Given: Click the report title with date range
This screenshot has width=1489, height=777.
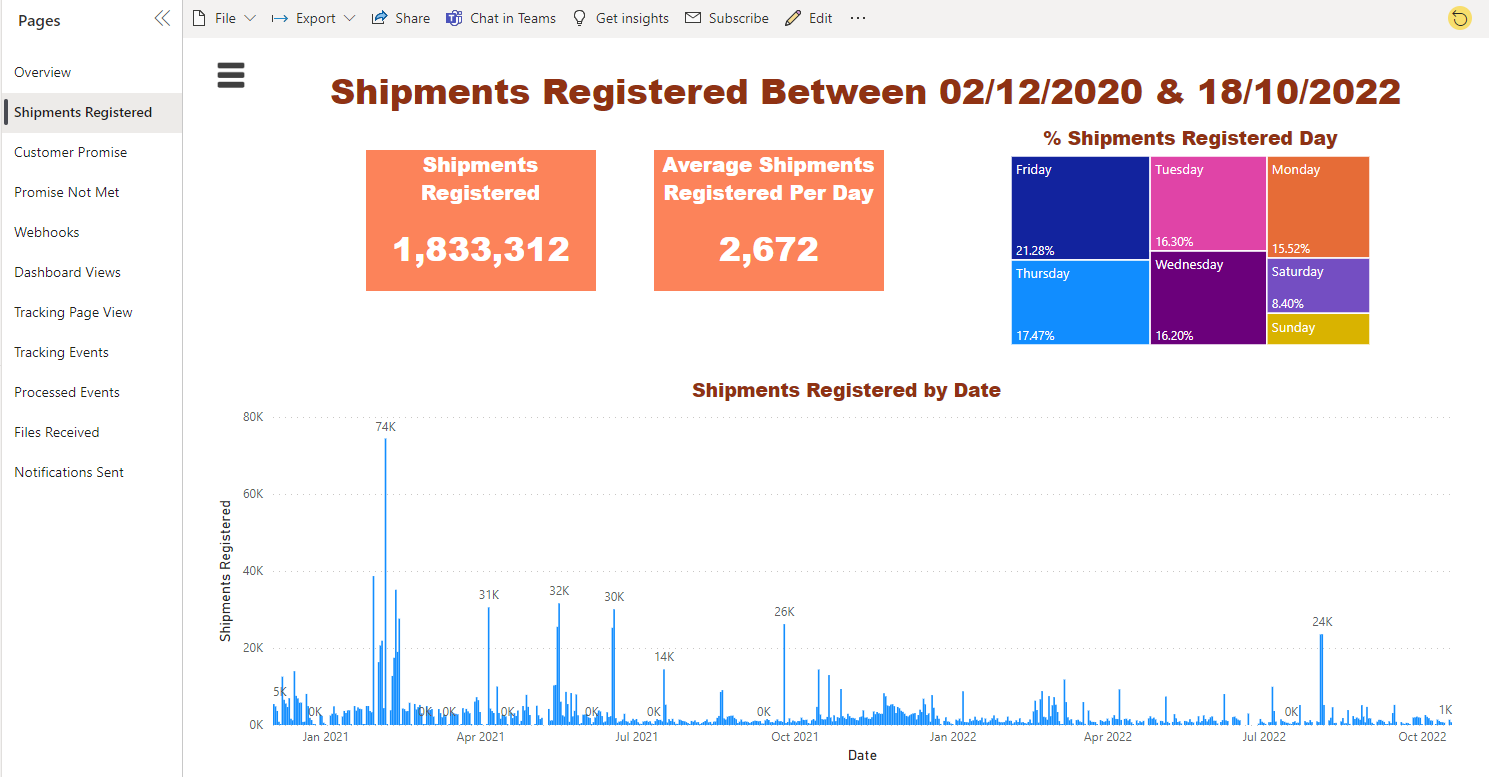Looking at the screenshot, I should [865, 91].
